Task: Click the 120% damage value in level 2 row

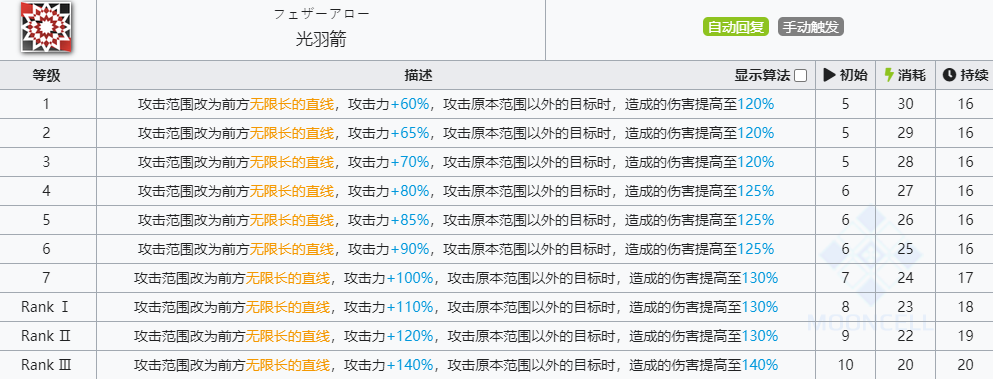Action: [756, 133]
